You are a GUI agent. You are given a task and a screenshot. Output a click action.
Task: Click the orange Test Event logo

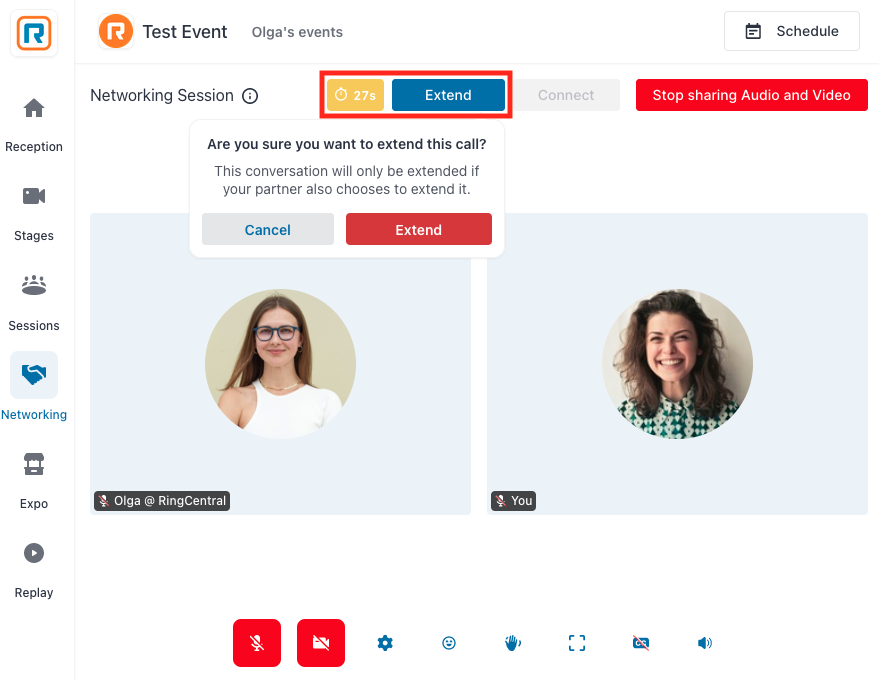pyautogui.click(x=116, y=31)
